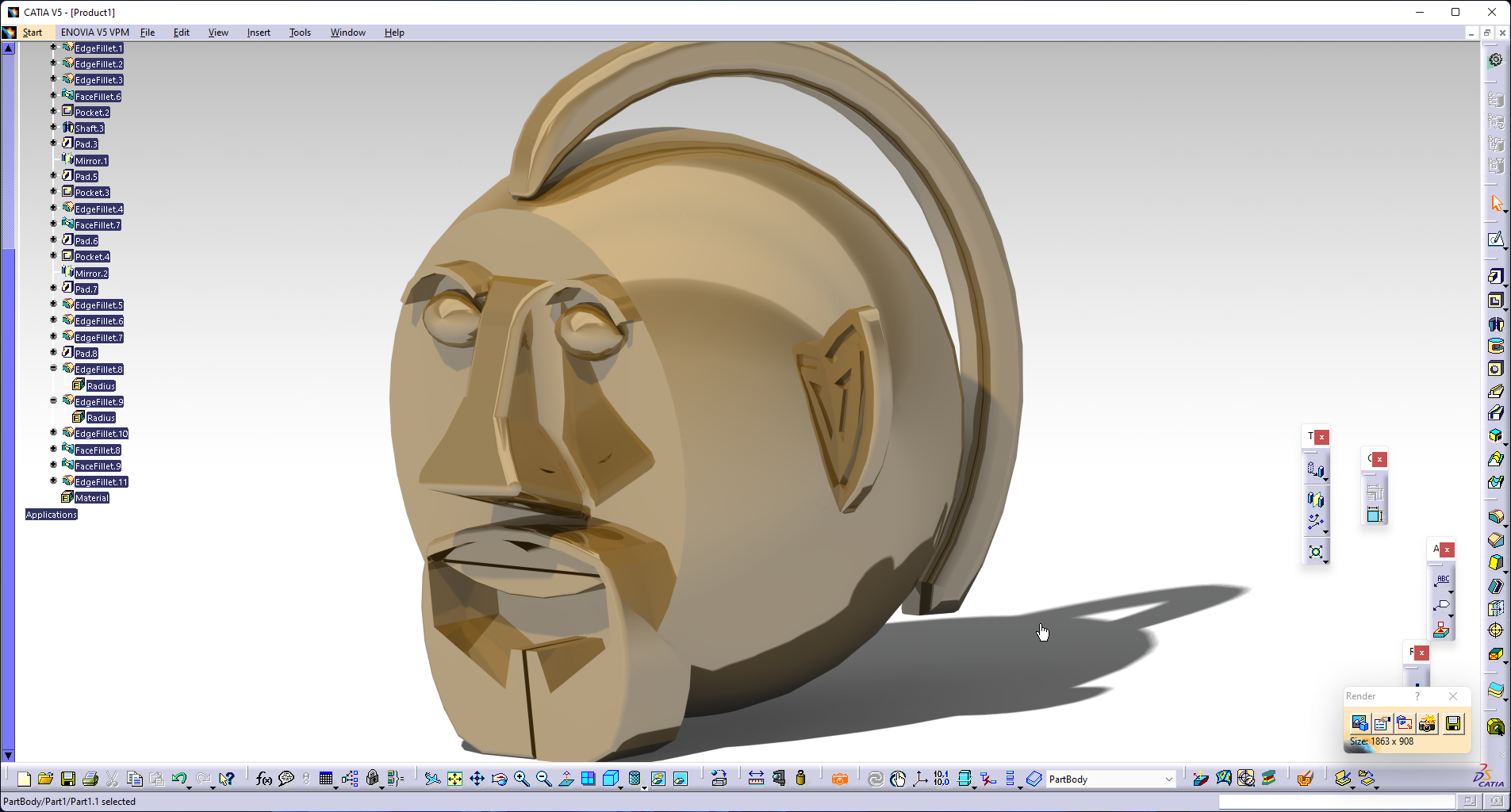Open the Start menu
Image resolution: width=1511 pixels, height=812 pixels.
[x=33, y=33]
